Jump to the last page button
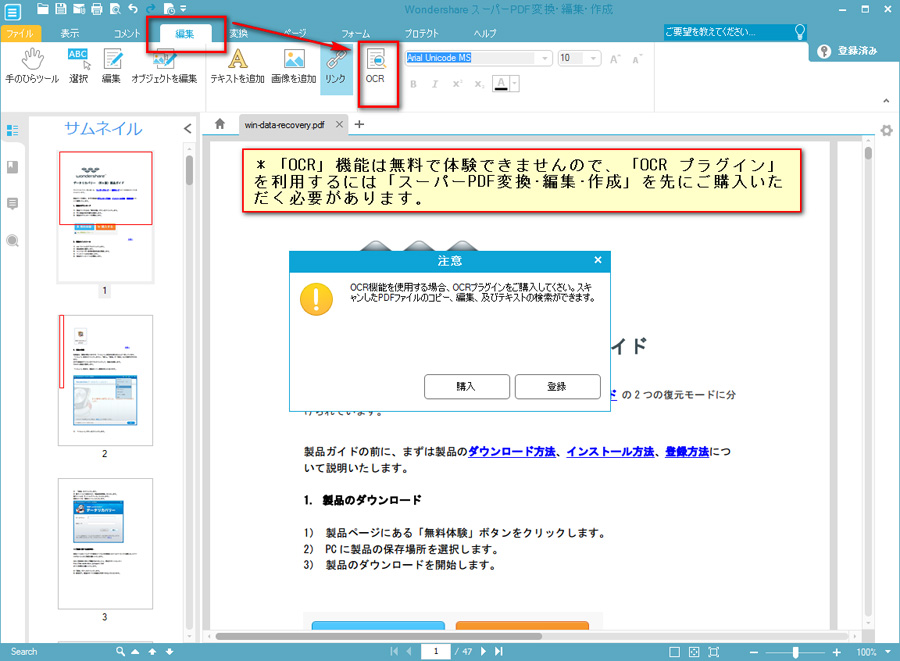The height and width of the screenshot is (661, 900). (x=499, y=651)
